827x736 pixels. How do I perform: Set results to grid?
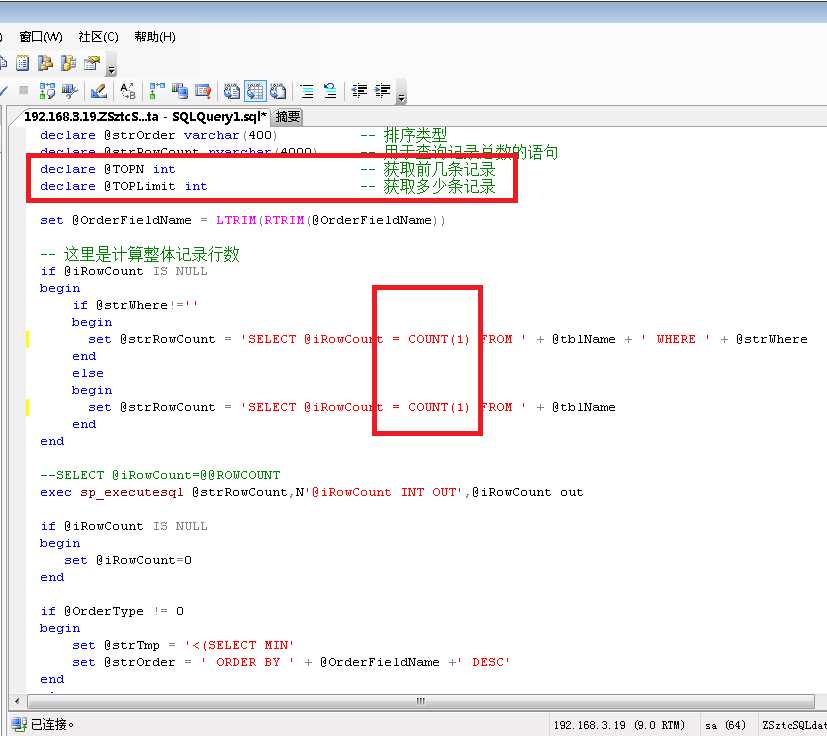255,91
